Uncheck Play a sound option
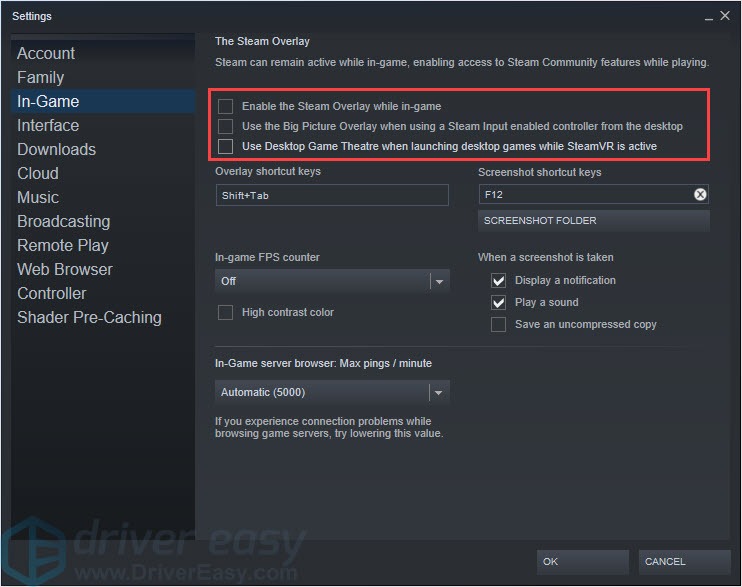This screenshot has height=587, width=742. click(498, 302)
